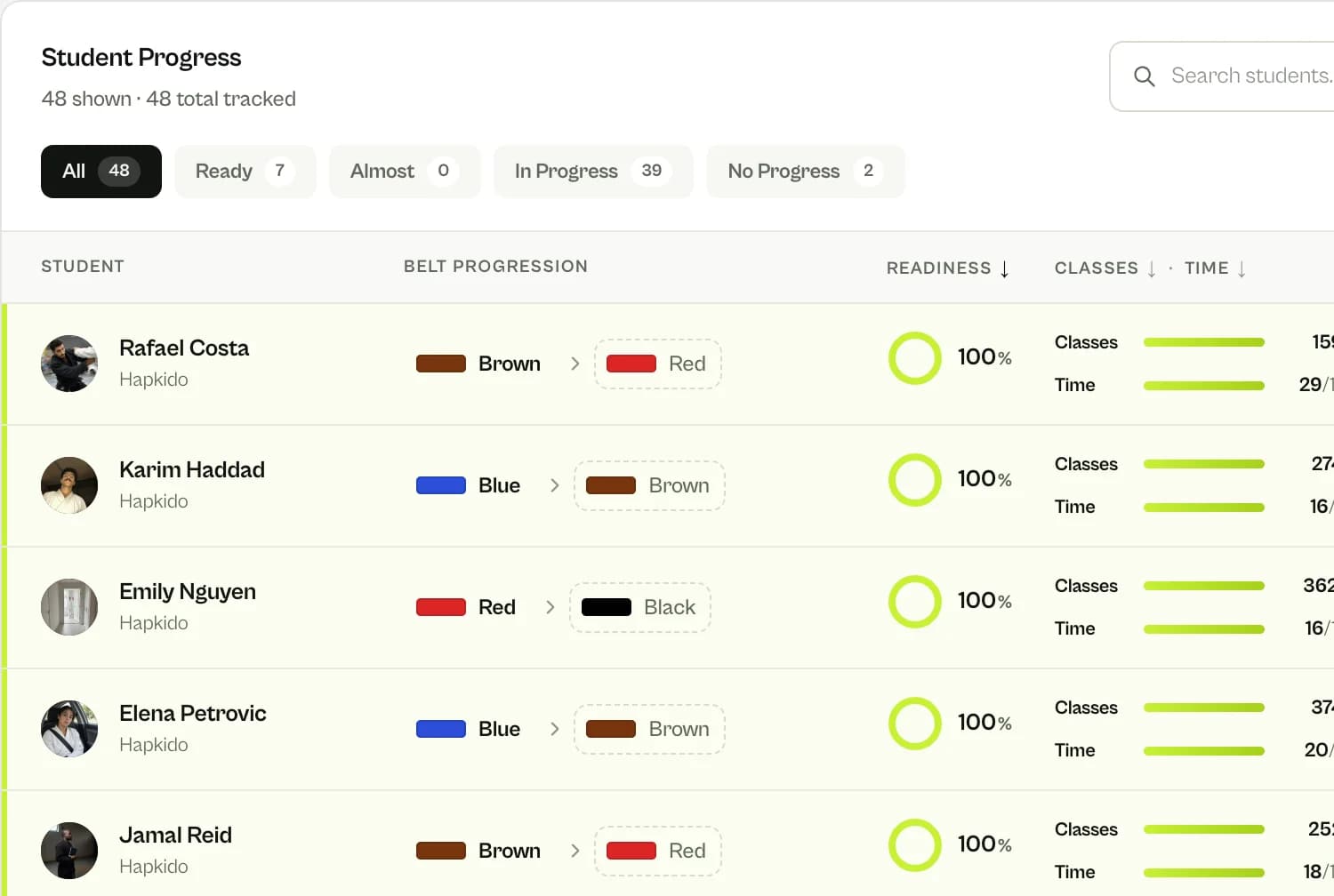Click Karim Haddad's next Brown belt badge
This screenshot has width=1334, height=896.
pos(649,486)
